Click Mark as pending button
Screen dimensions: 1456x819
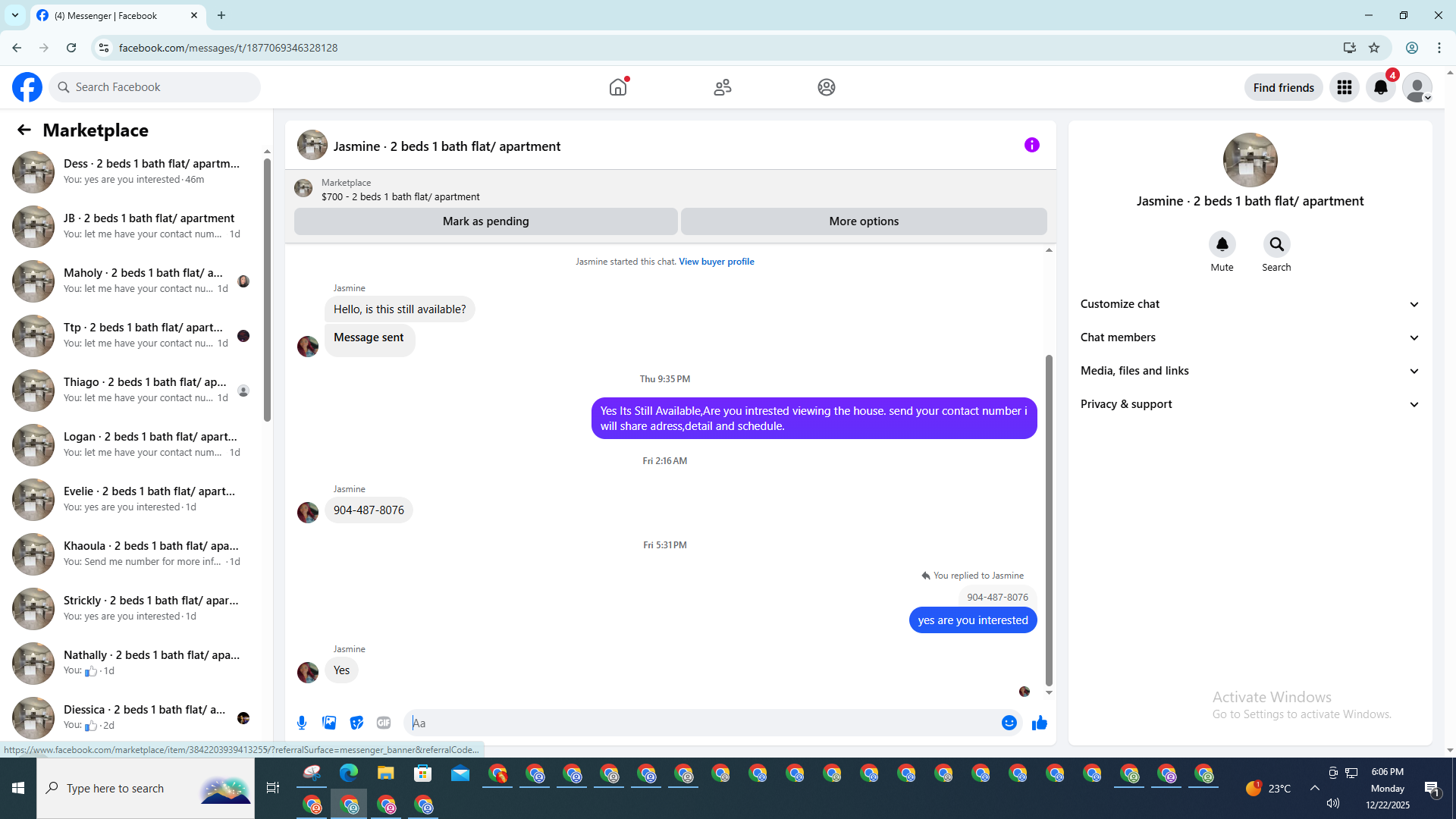tap(485, 221)
